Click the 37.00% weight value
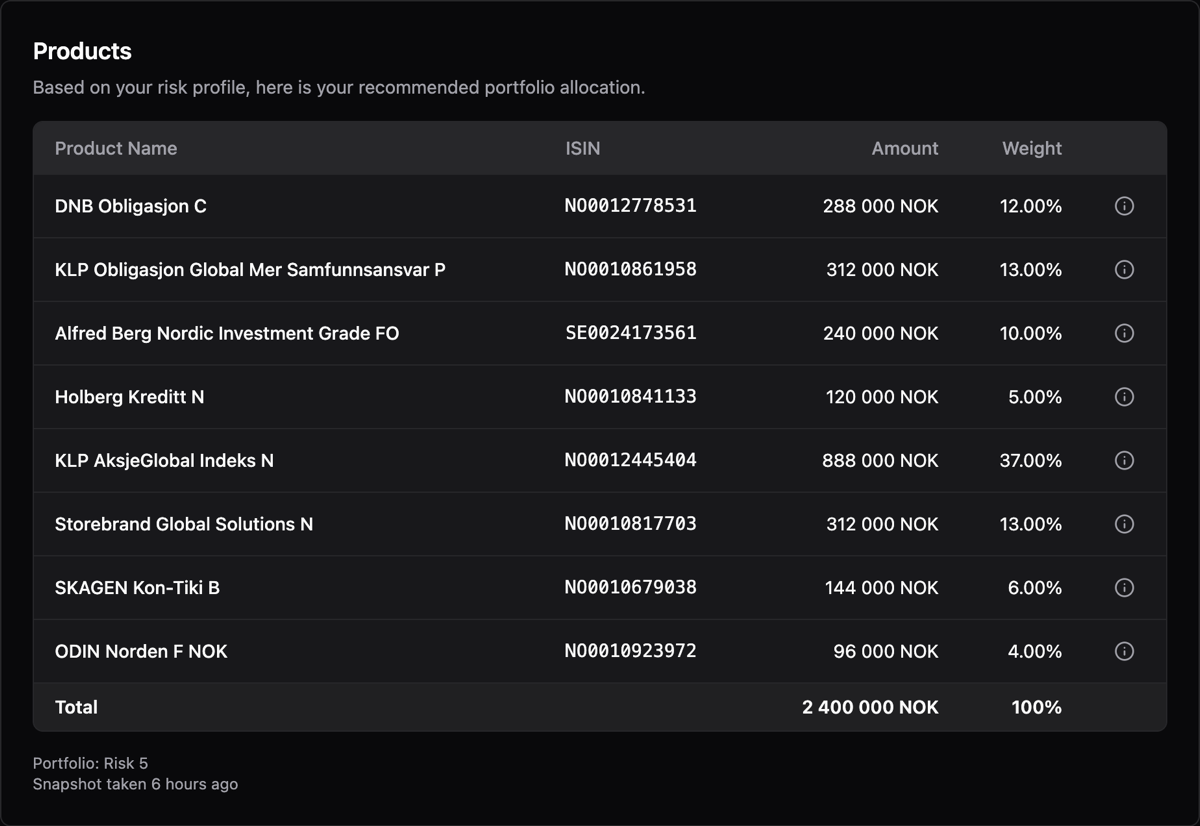The width and height of the screenshot is (1200, 826). click(1031, 460)
